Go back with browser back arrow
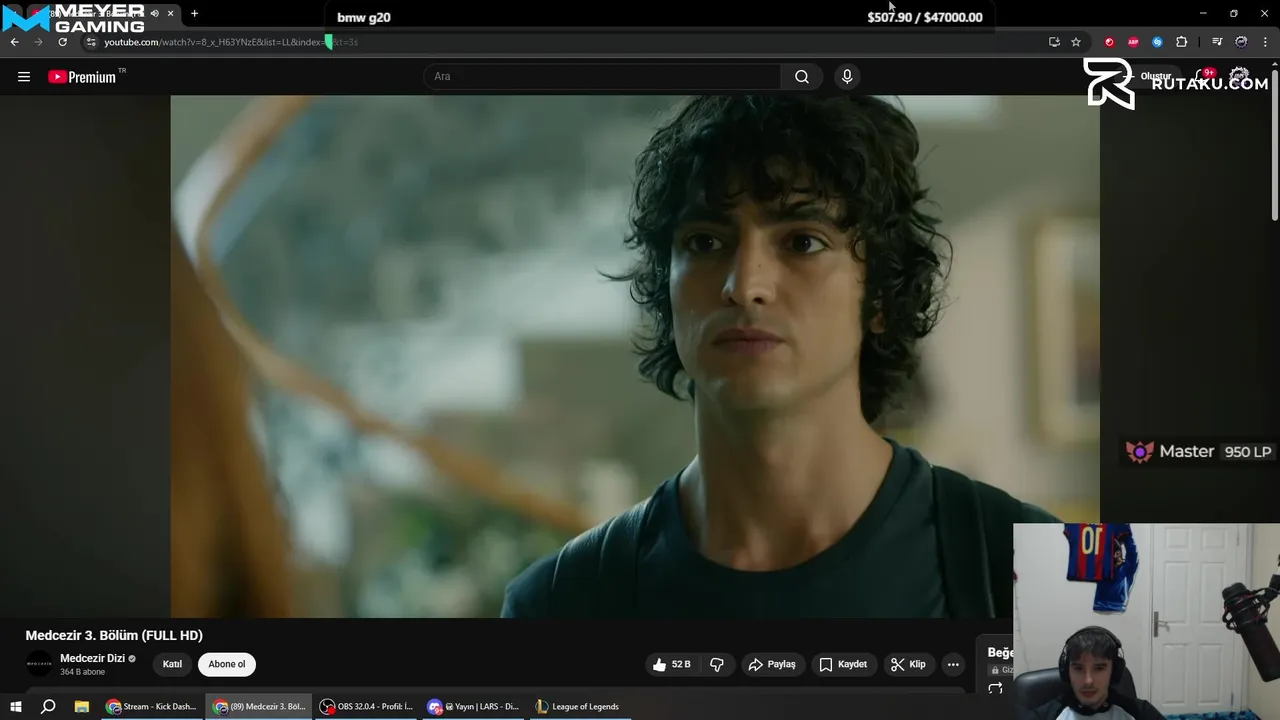 (x=14, y=42)
